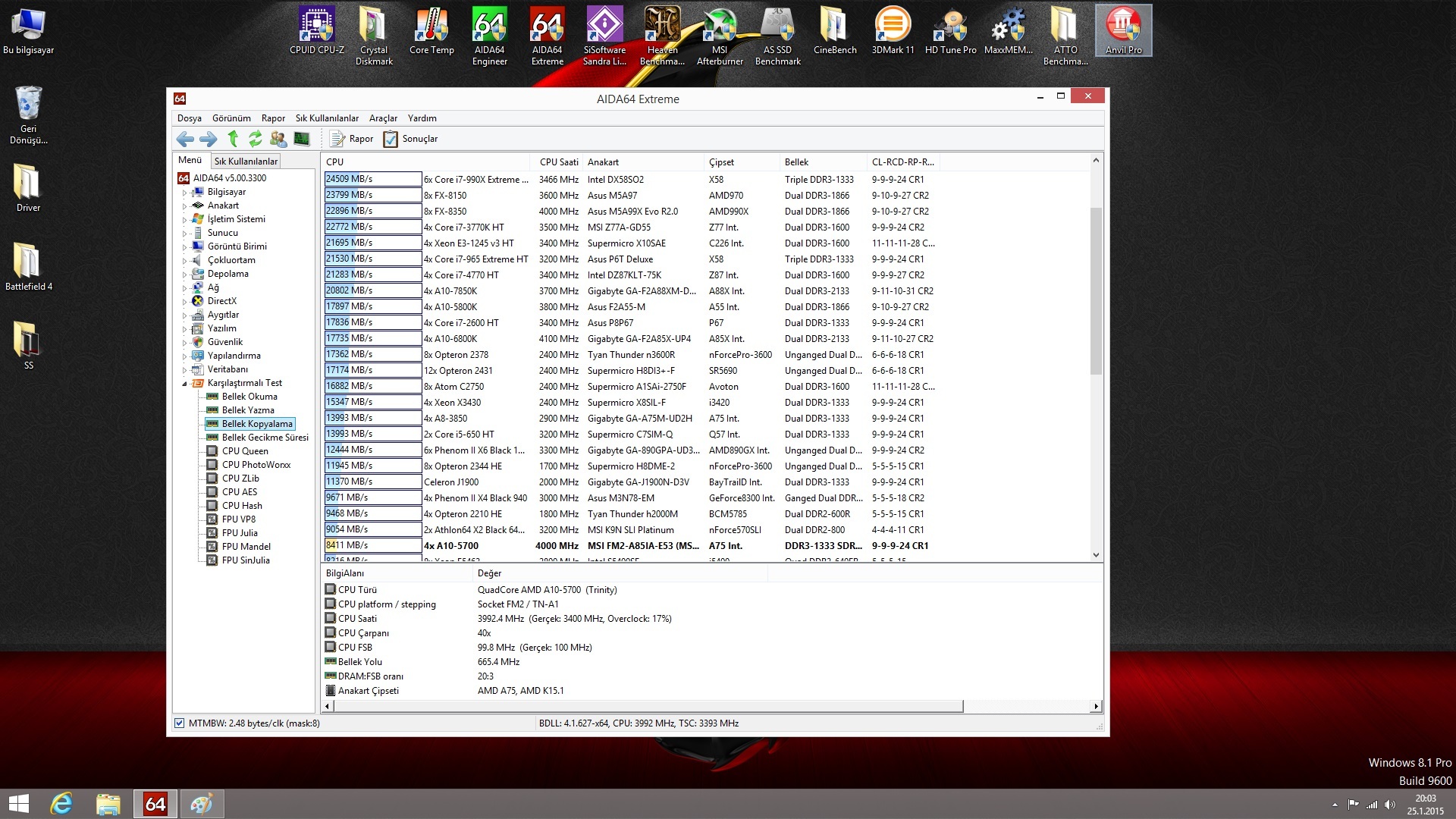Collapse the Karşılaştırmalı Test node
The height and width of the screenshot is (819, 1456).
[184, 384]
